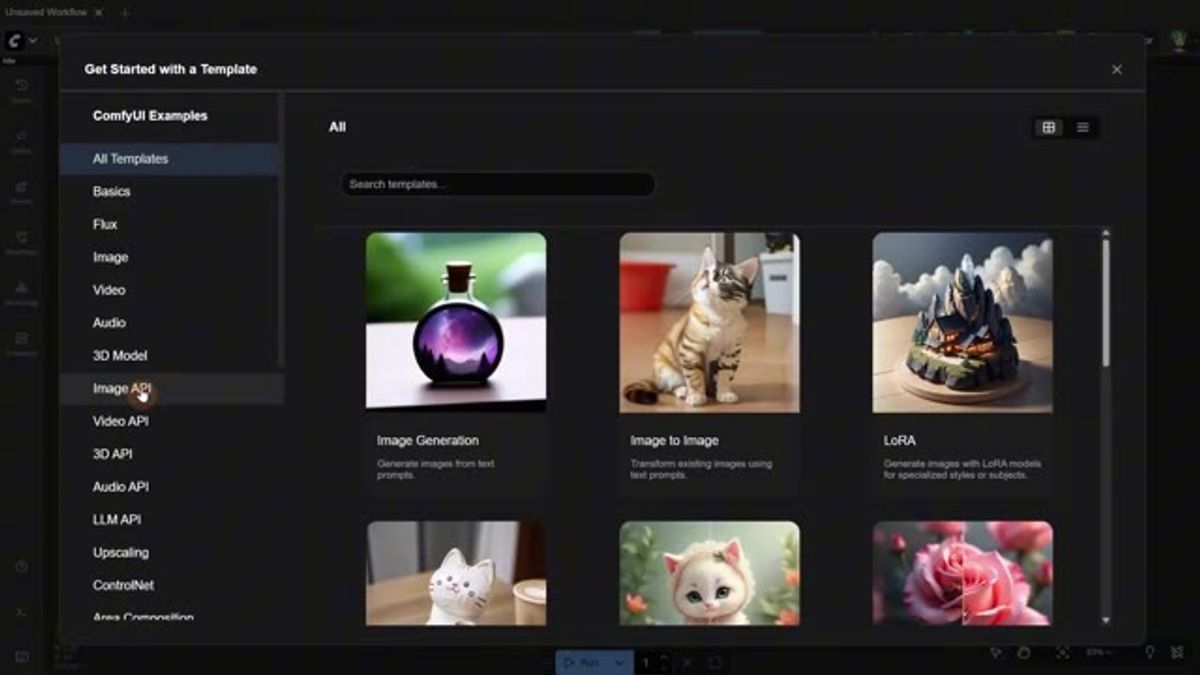Open the Image to Image cat thumbnail
This screenshot has width=1200, height=675.
pos(709,322)
